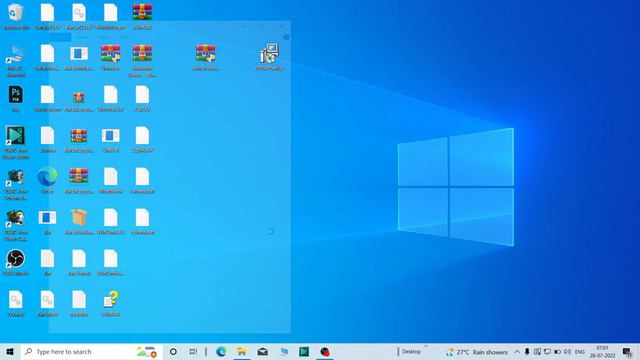This screenshot has width=640, height=360.
Task: Open Task View from the taskbar
Action: coord(193,351)
